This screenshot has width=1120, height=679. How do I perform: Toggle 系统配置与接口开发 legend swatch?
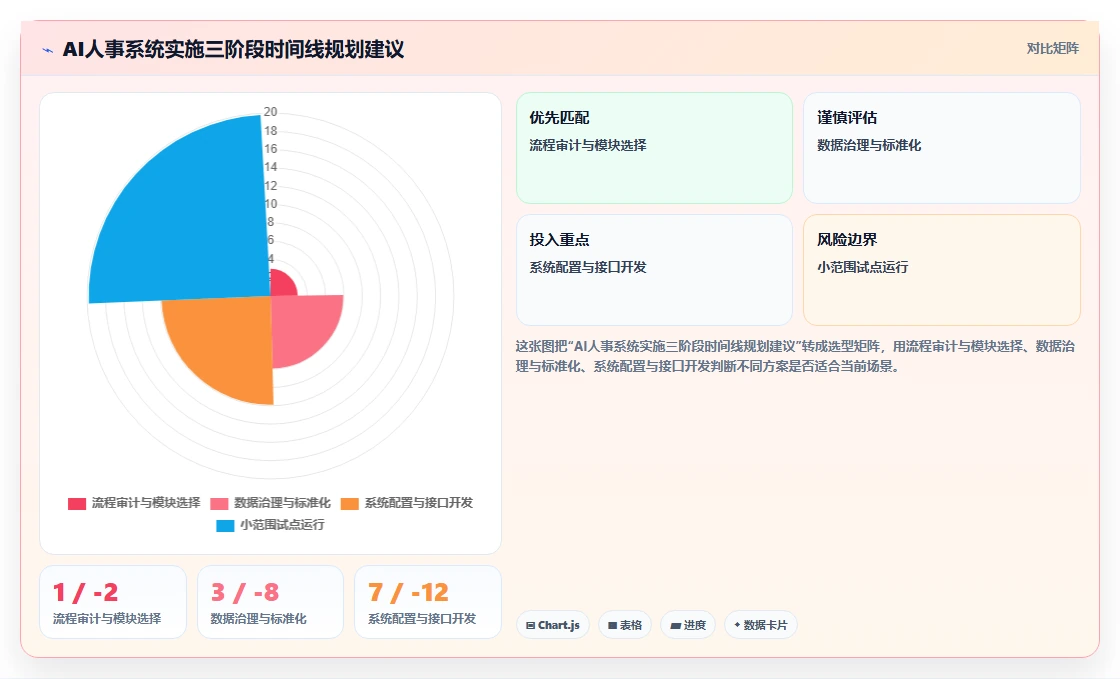pyautogui.click(x=349, y=503)
